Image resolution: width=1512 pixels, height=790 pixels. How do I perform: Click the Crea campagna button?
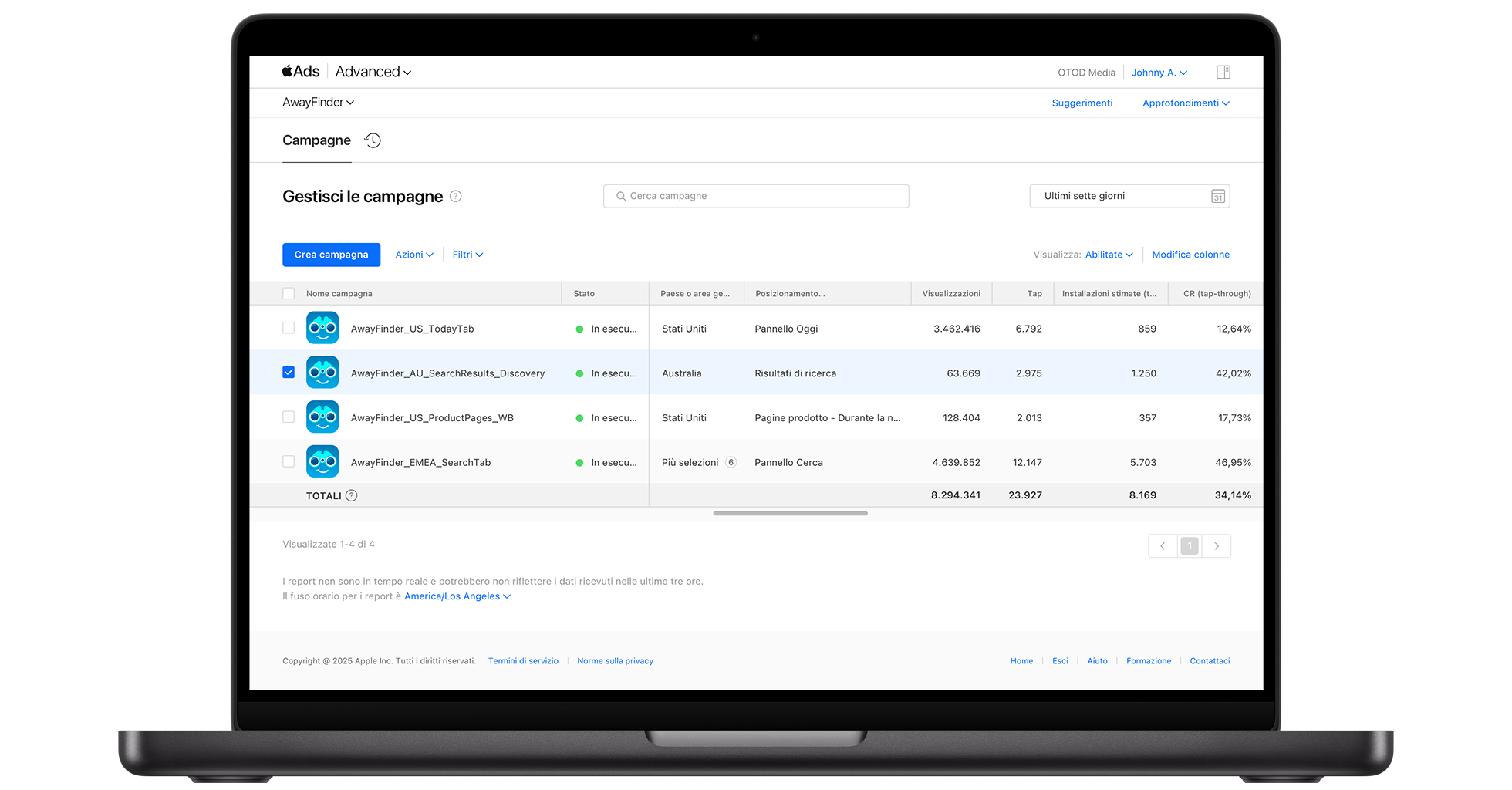(x=331, y=255)
